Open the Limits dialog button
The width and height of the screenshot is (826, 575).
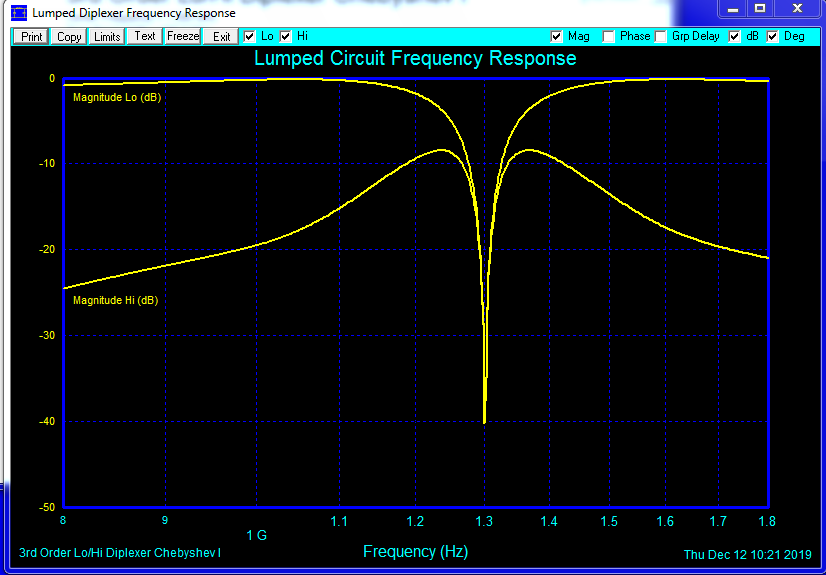107,37
